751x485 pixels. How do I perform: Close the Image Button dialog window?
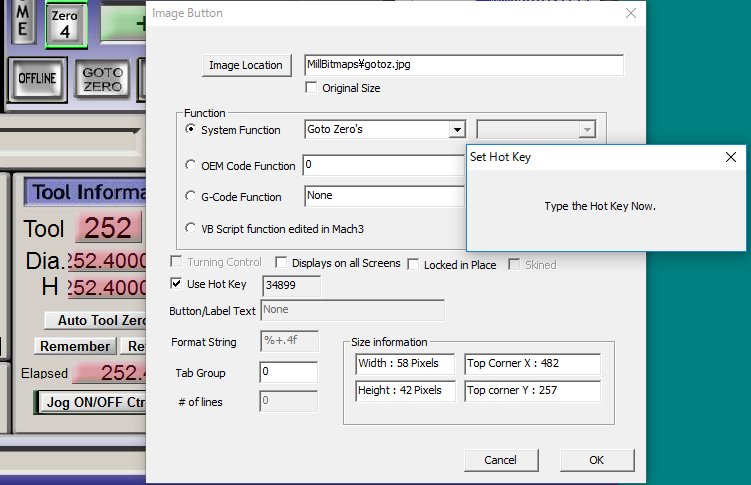pyautogui.click(x=631, y=13)
